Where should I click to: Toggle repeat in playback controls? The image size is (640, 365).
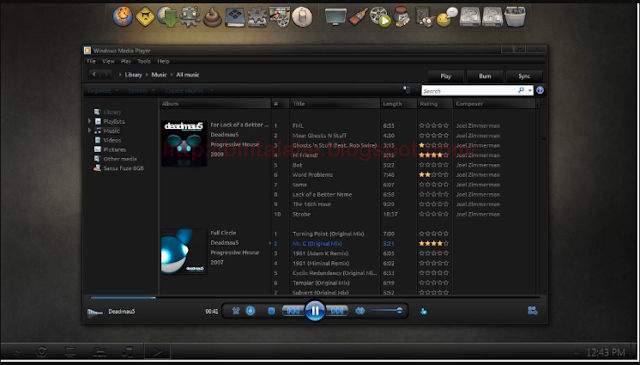pyautogui.click(x=251, y=311)
